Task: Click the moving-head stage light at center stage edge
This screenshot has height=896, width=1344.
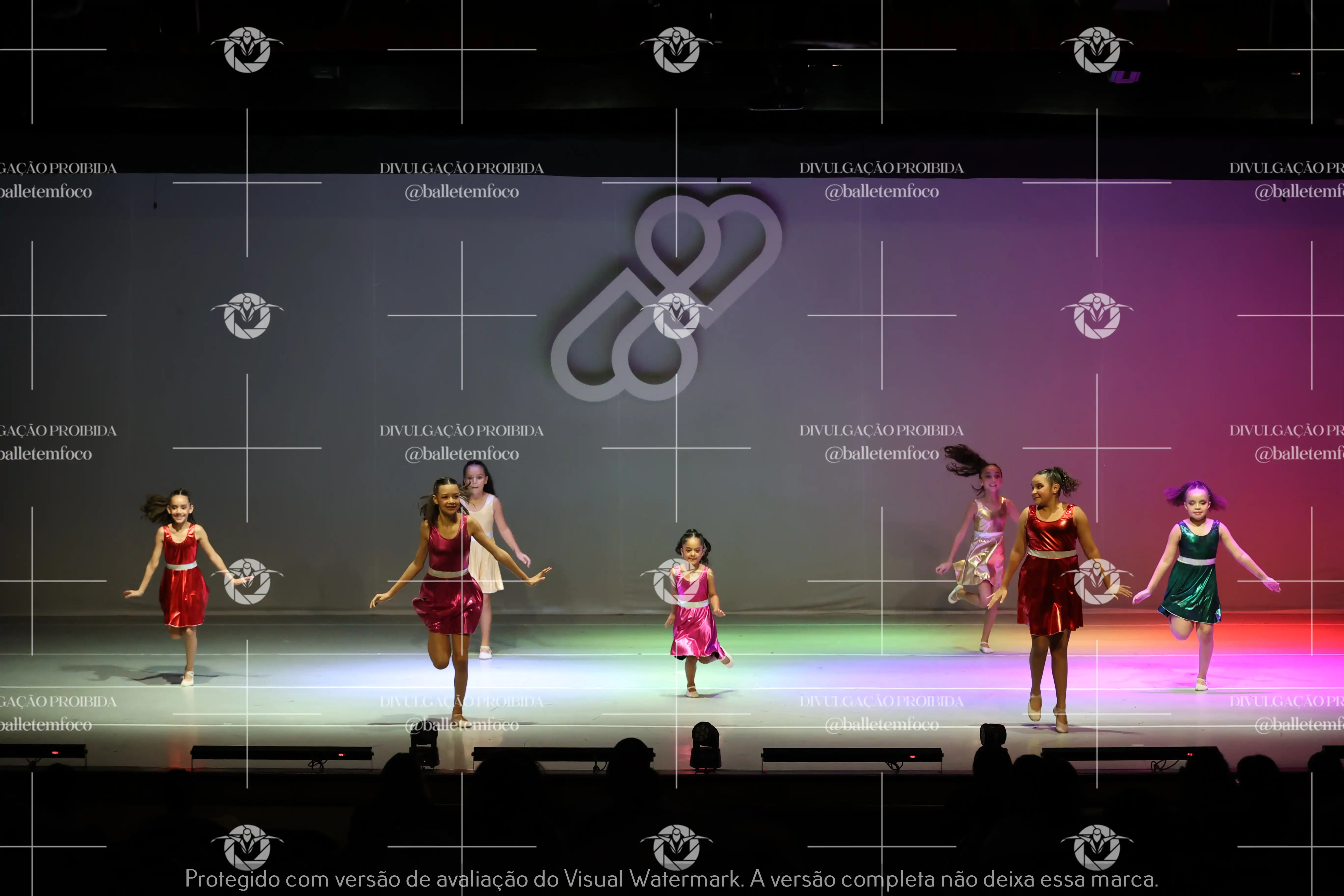Action: tap(705, 746)
